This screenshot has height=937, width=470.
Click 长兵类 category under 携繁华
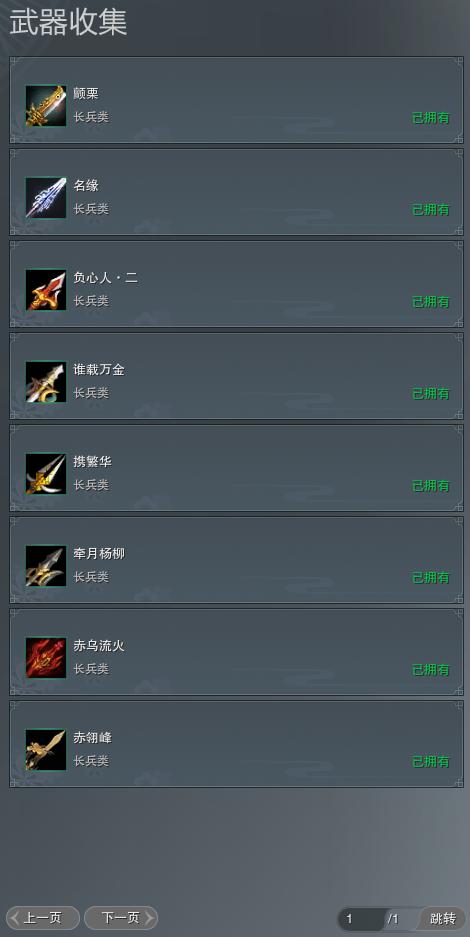tap(91, 485)
